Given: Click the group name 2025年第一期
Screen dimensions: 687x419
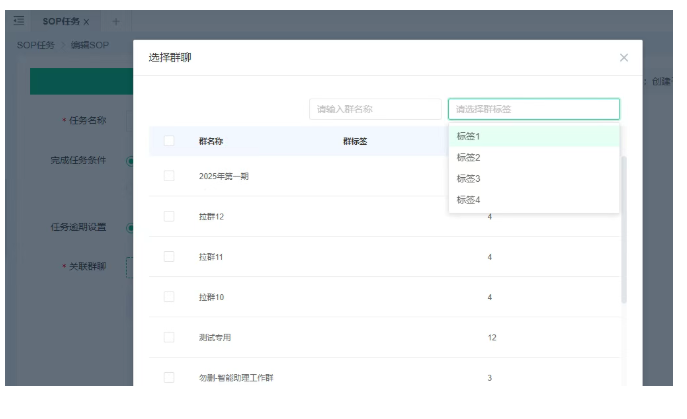Looking at the screenshot, I should coord(224,176).
